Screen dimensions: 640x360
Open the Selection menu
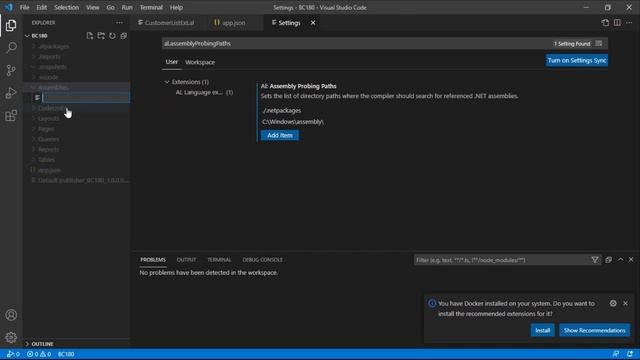[x=67, y=7]
